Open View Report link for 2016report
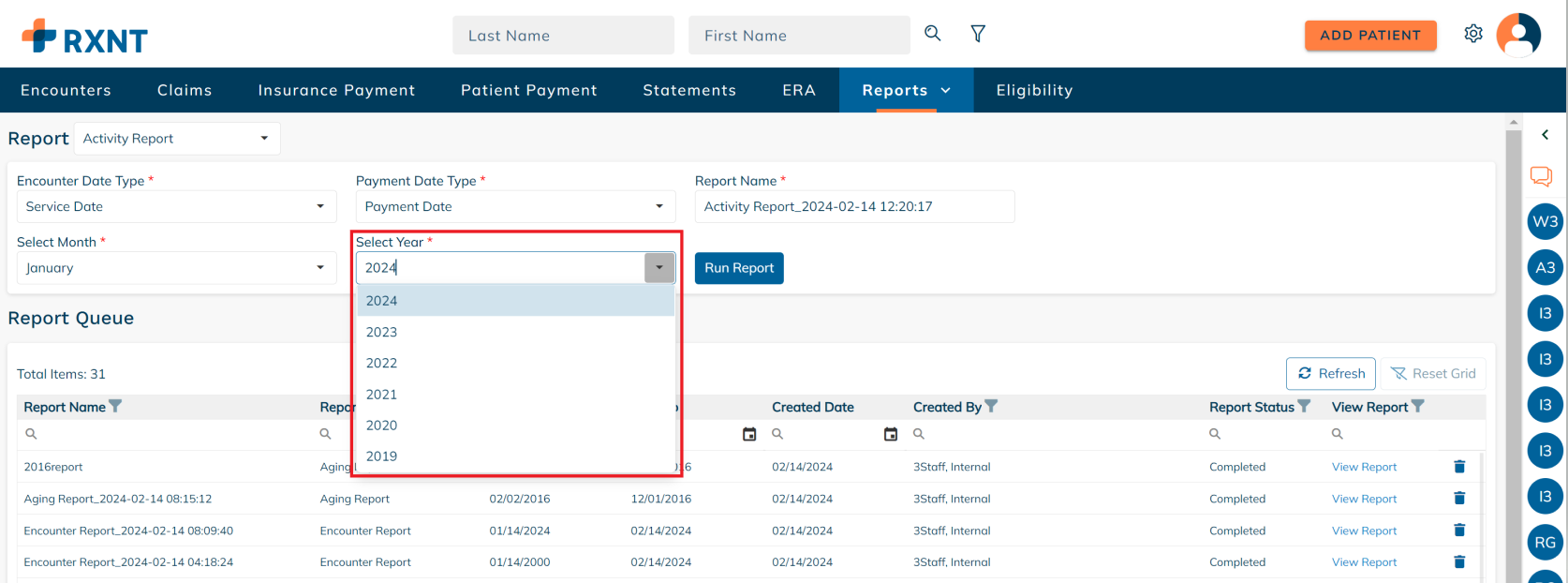 (1363, 467)
